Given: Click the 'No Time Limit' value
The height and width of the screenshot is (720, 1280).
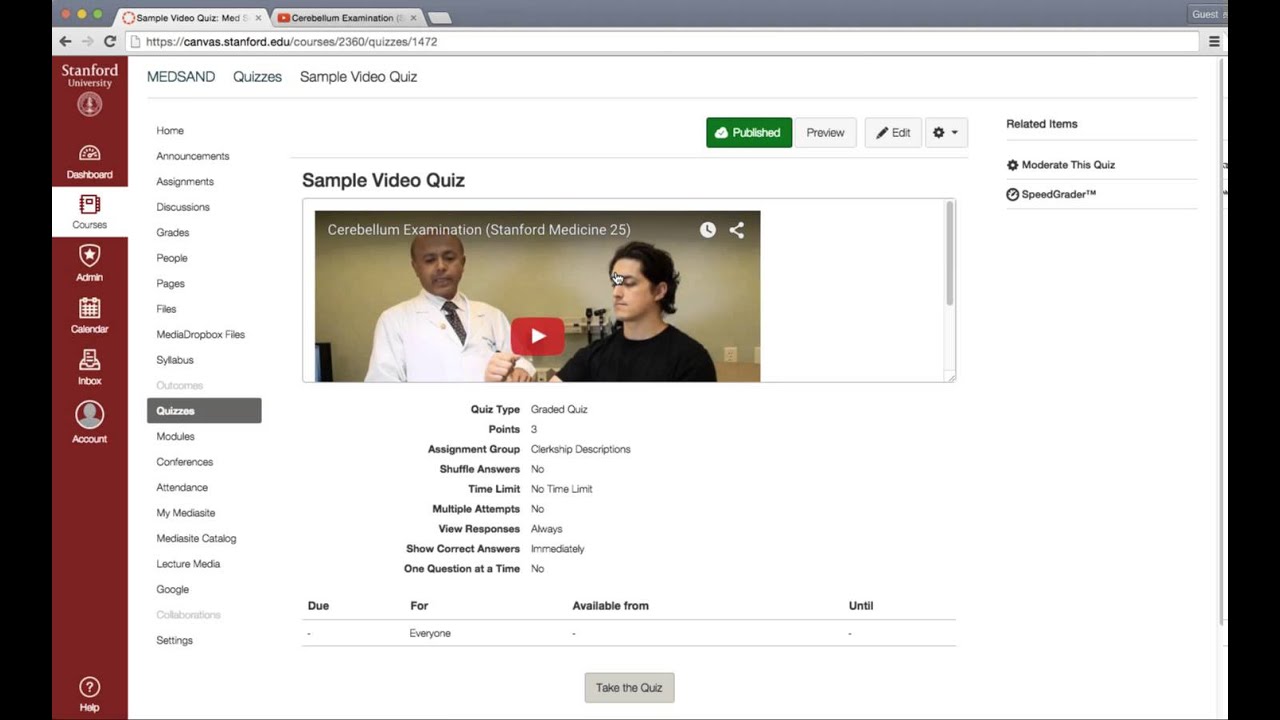Looking at the screenshot, I should 562,489.
